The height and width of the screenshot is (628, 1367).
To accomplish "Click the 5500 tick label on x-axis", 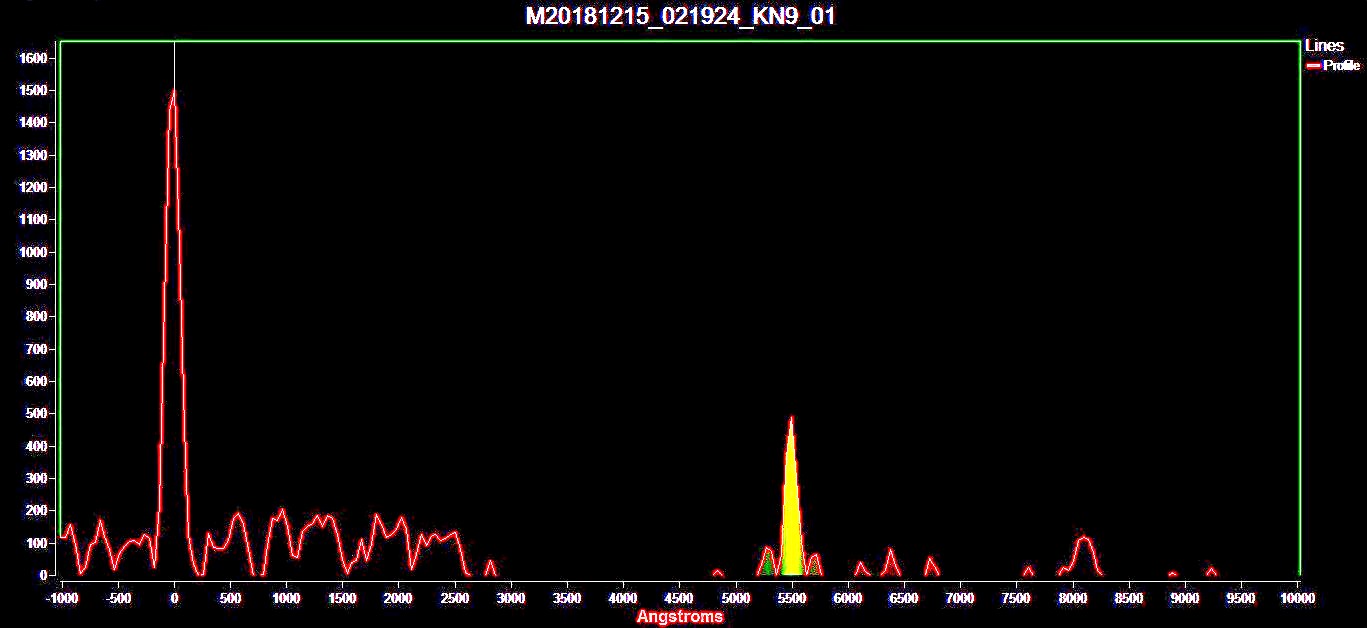I will (x=791, y=598).
